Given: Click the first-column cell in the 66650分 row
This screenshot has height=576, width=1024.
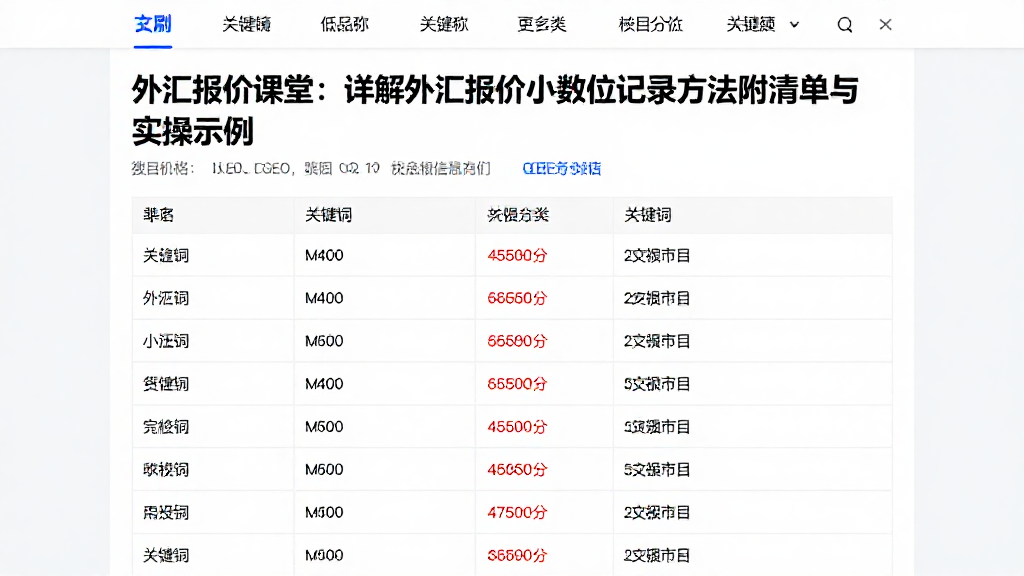Looking at the screenshot, I should click(x=166, y=298).
